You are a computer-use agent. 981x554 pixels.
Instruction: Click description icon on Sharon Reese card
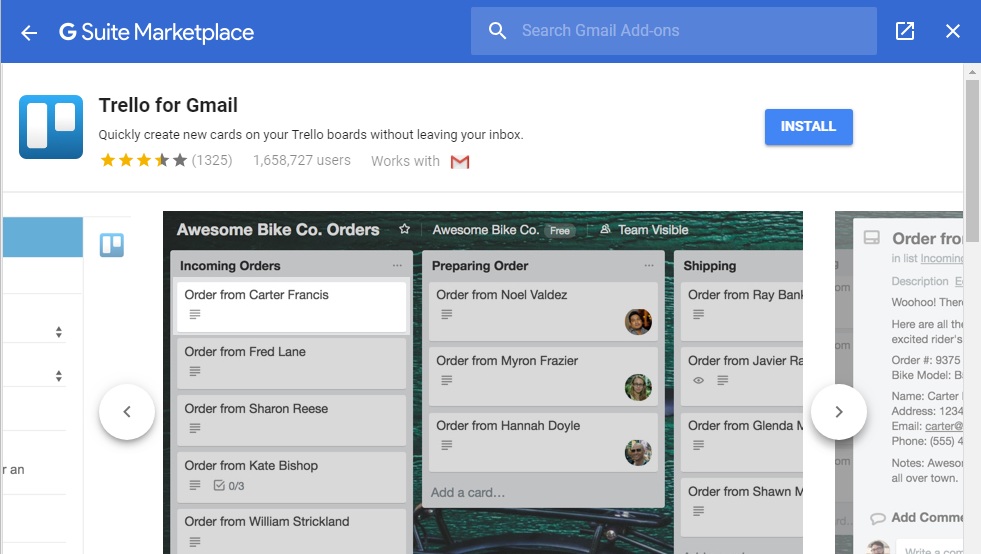tap(195, 428)
